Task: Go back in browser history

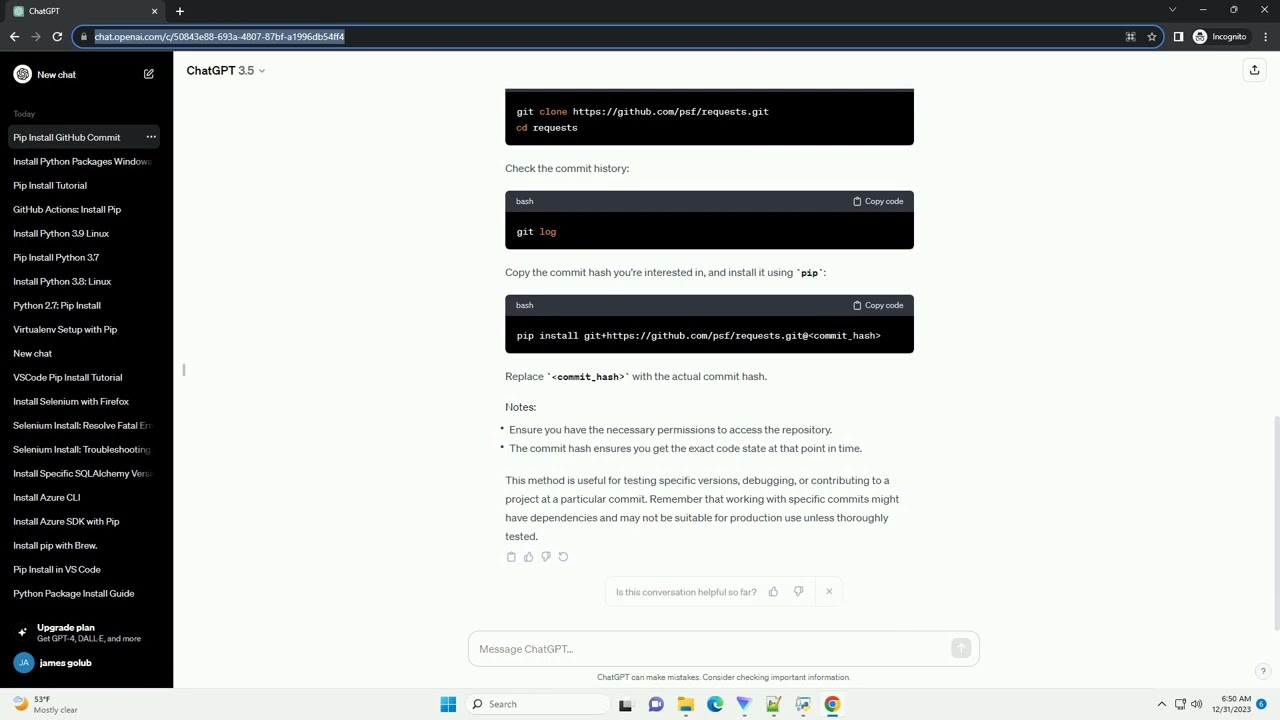Action: pyautogui.click(x=14, y=37)
